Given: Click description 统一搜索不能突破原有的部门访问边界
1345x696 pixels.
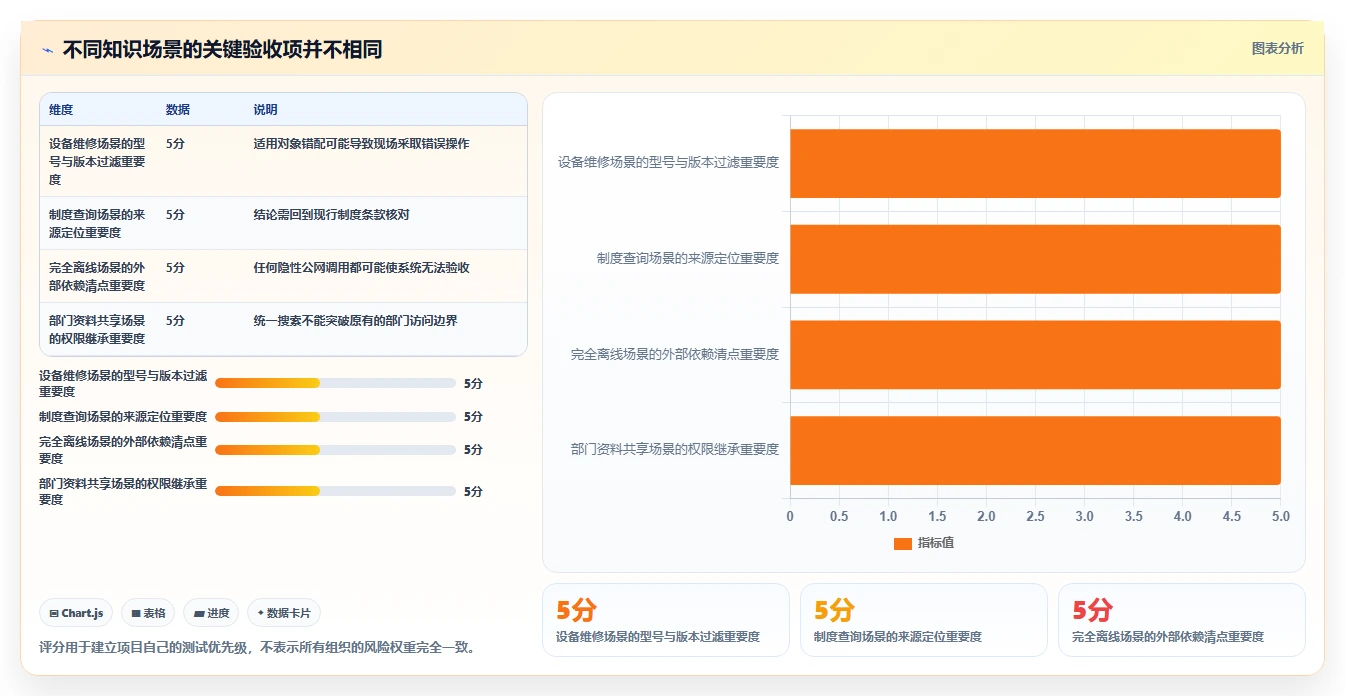Looking at the screenshot, I should coord(355,321).
